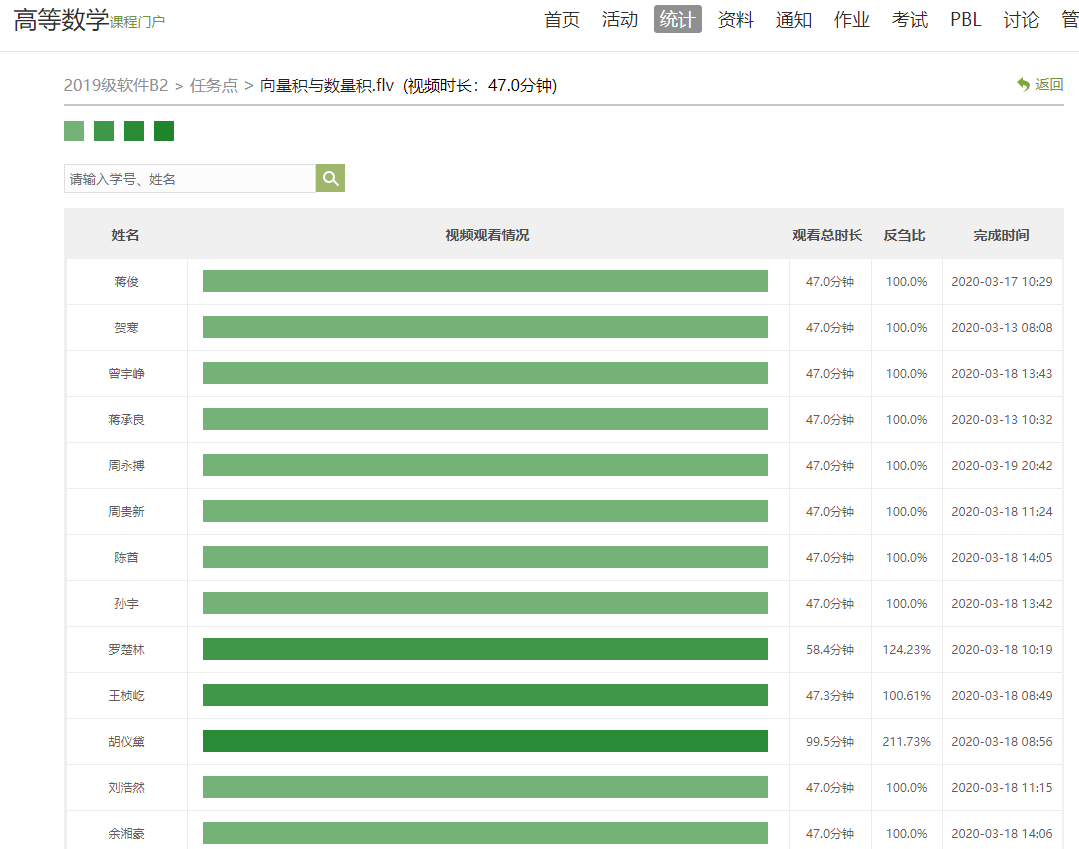Click the third green legend swatch
Viewport: 1079px width, 849px height.
tap(134, 131)
